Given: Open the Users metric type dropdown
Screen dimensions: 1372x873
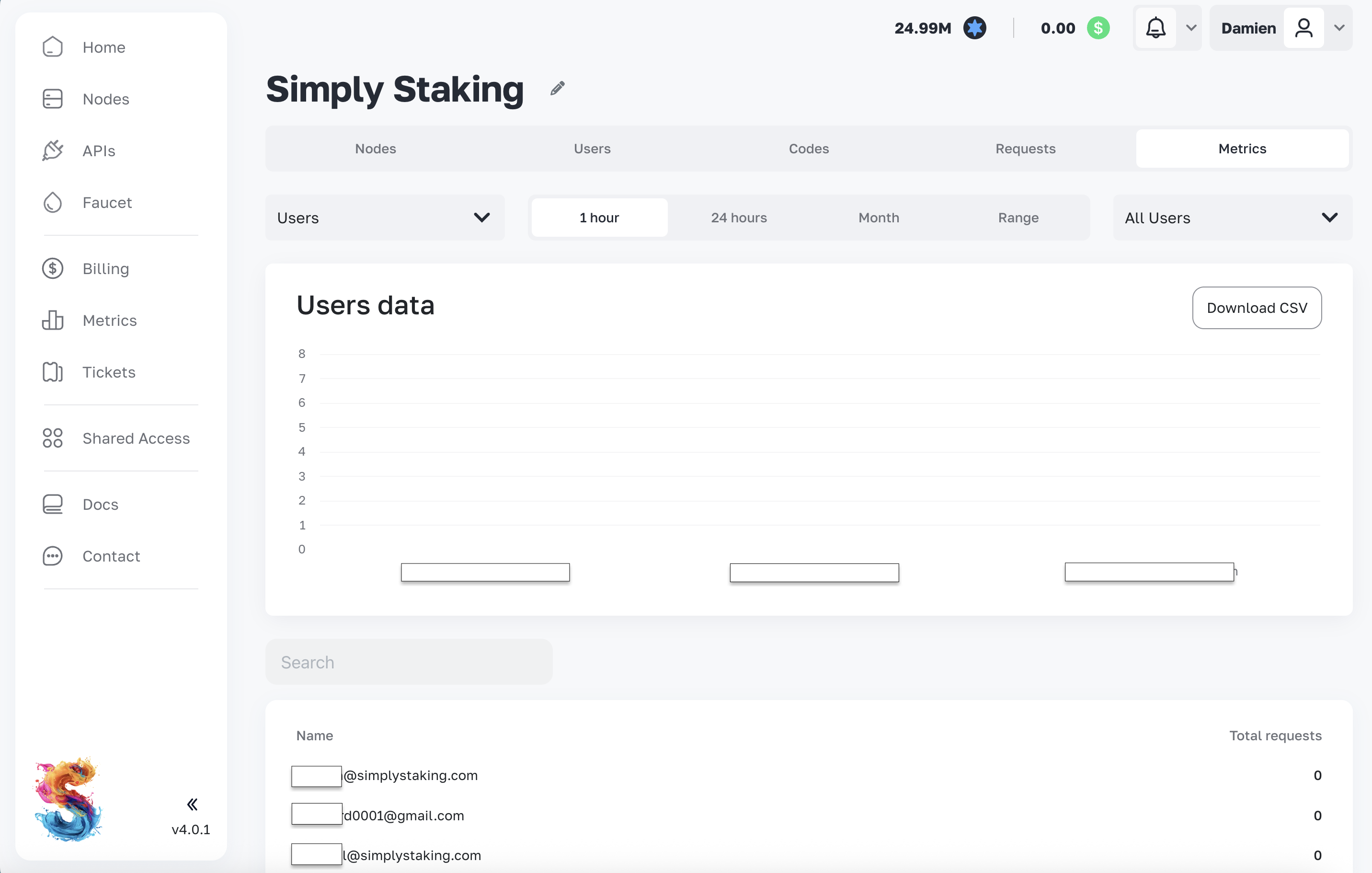Looking at the screenshot, I should coord(385,218).
